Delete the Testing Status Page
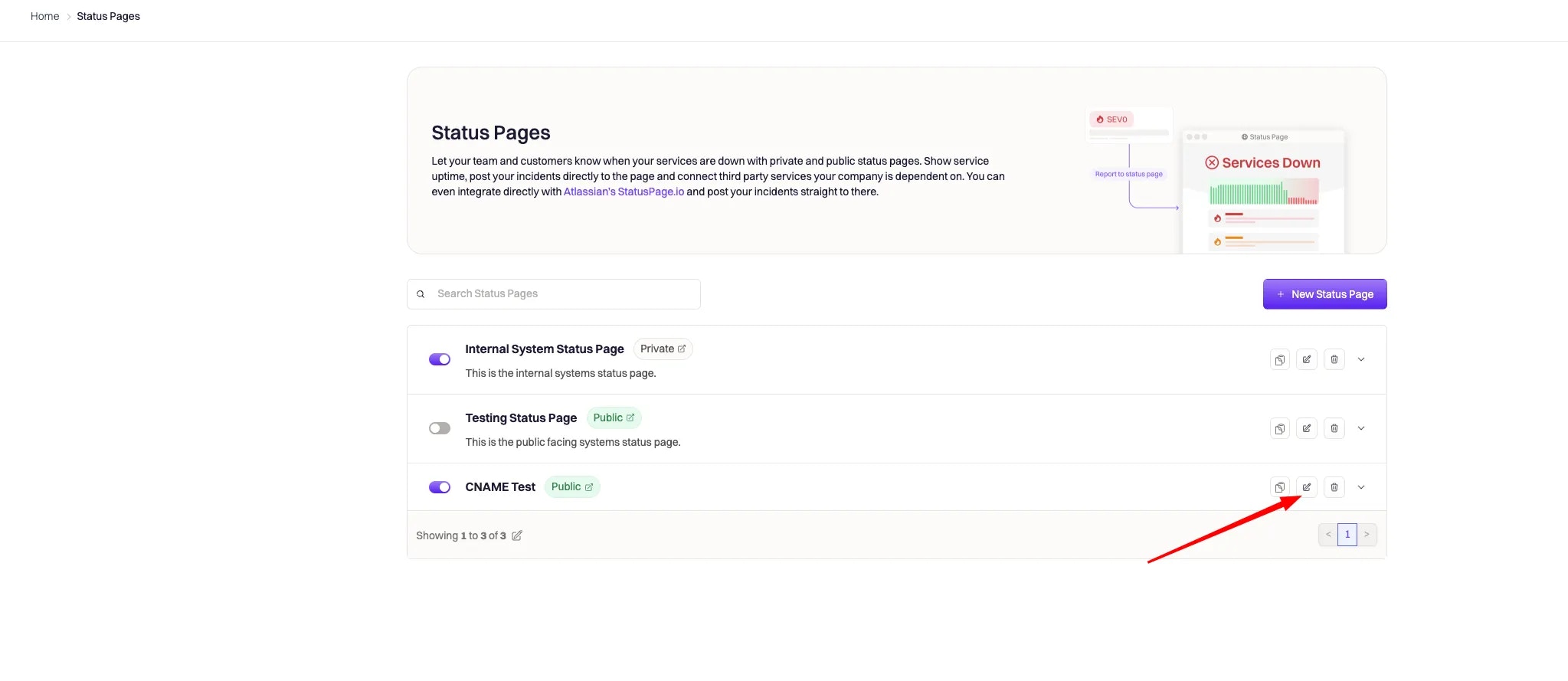This screenshot has width=1568, height=681. [1334, 428]
